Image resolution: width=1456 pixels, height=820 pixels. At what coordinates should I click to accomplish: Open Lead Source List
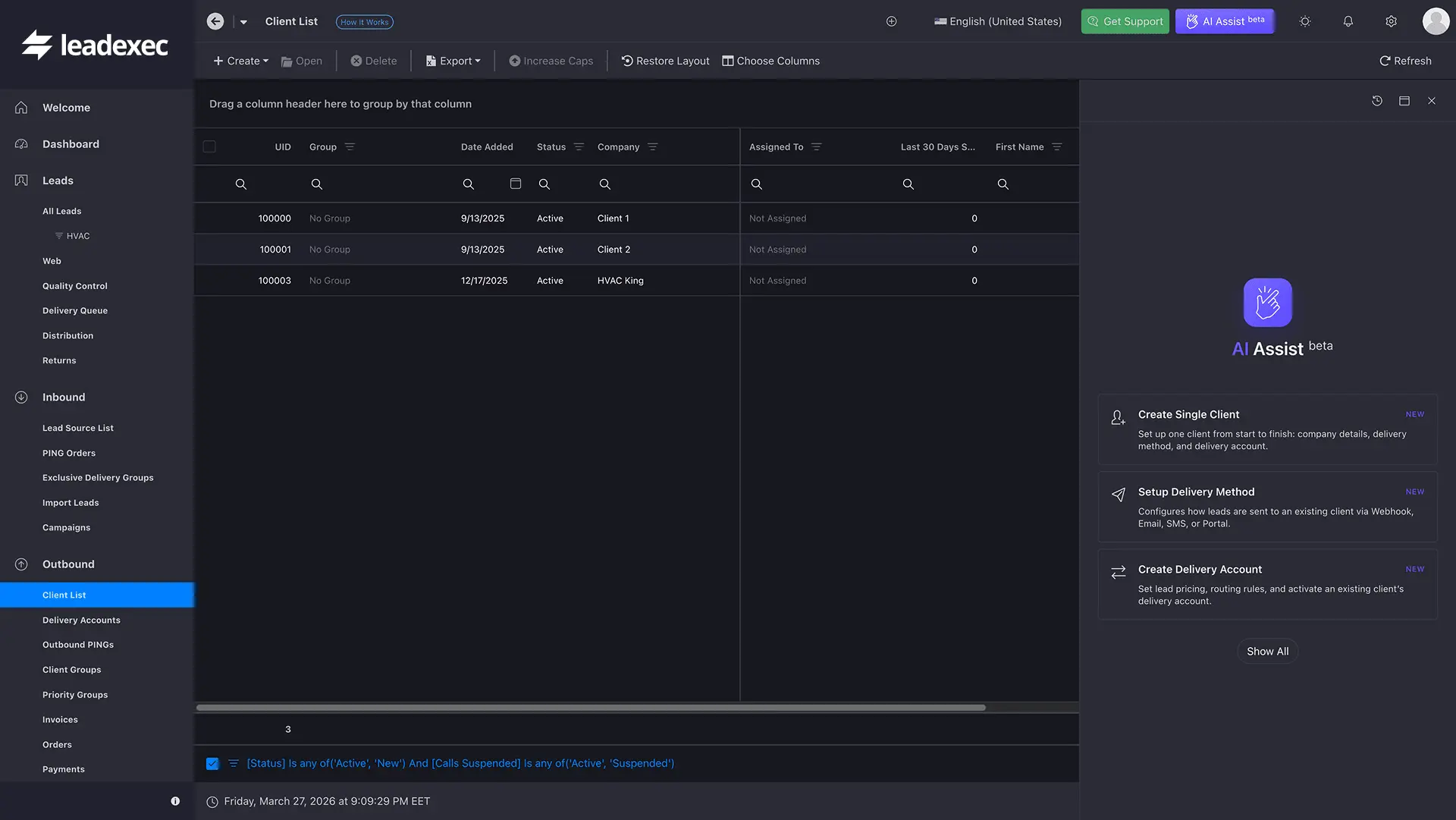(x=77, y=428)
